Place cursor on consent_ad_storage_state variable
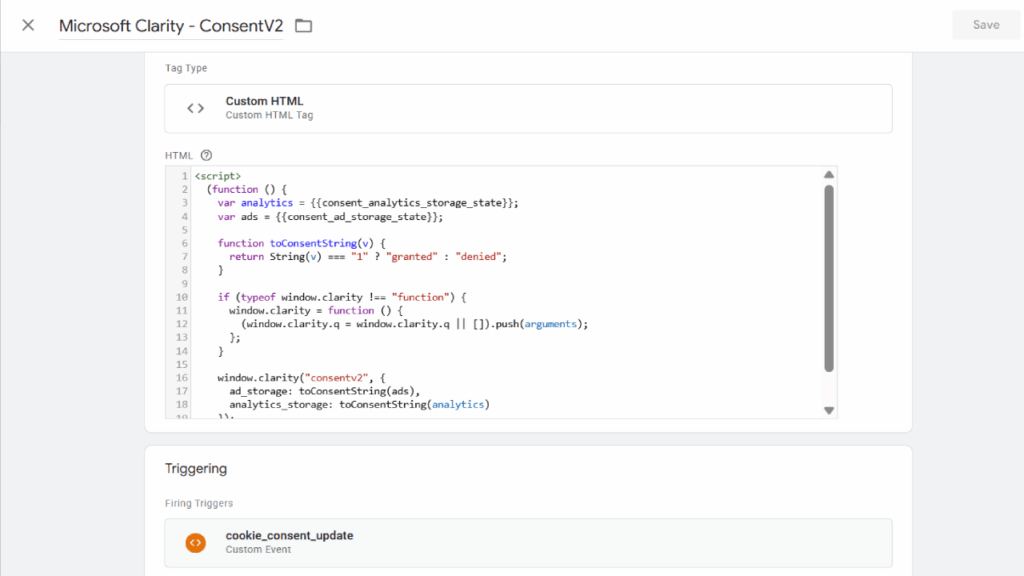Viewport: 1024px width, 576px height. 357,217
